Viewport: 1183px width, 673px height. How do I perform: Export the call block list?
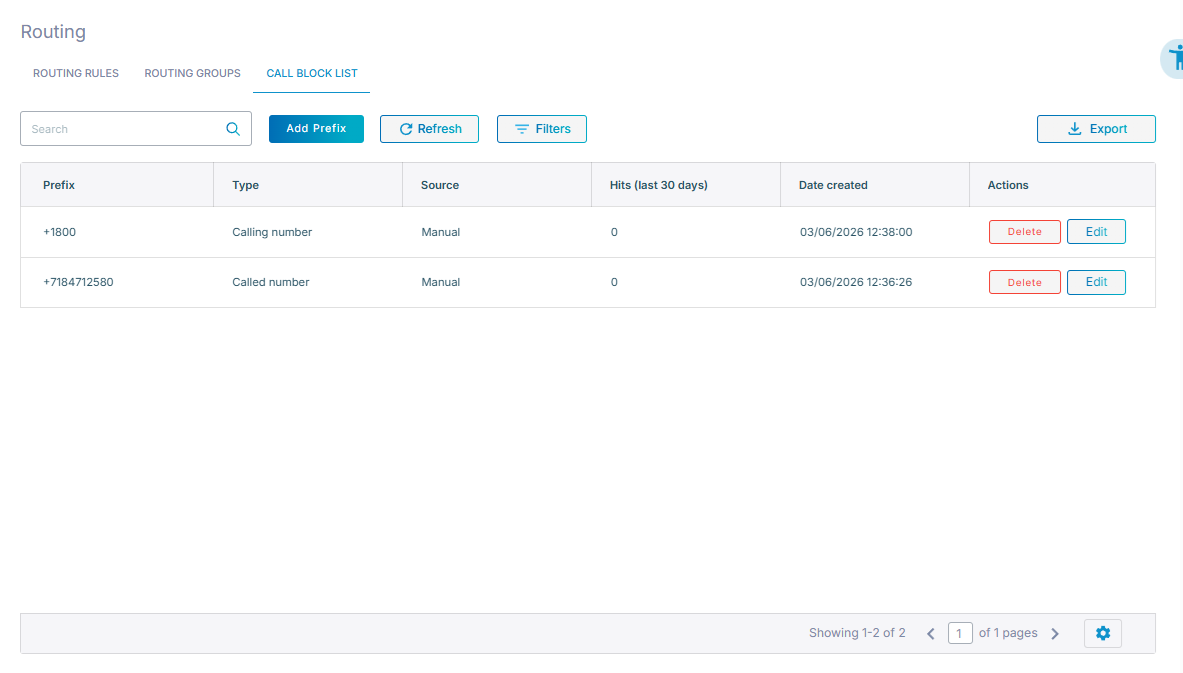click(1096, 129)
